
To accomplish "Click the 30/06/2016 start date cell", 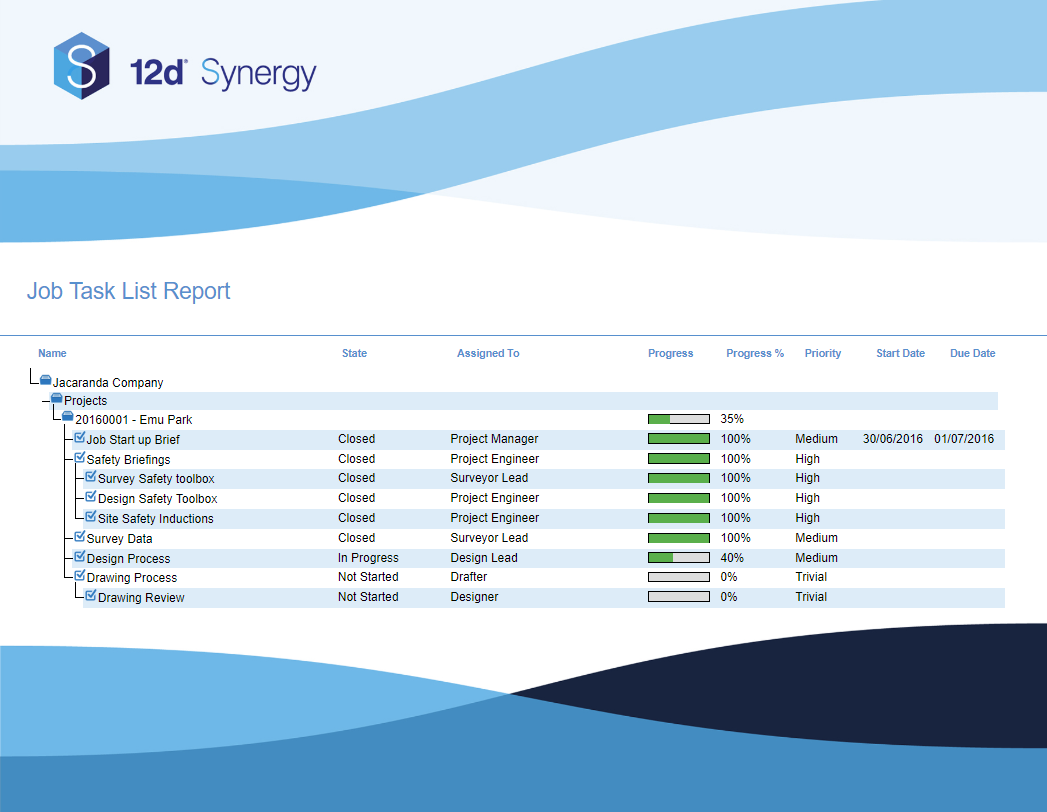I will pyautogui.click(x=893, y=439).
